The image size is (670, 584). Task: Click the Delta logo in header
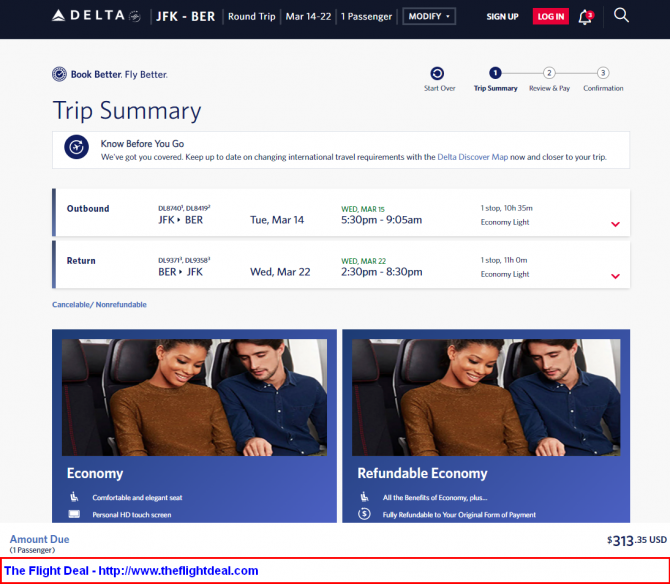pyautogui.click(x=96, y=16)
